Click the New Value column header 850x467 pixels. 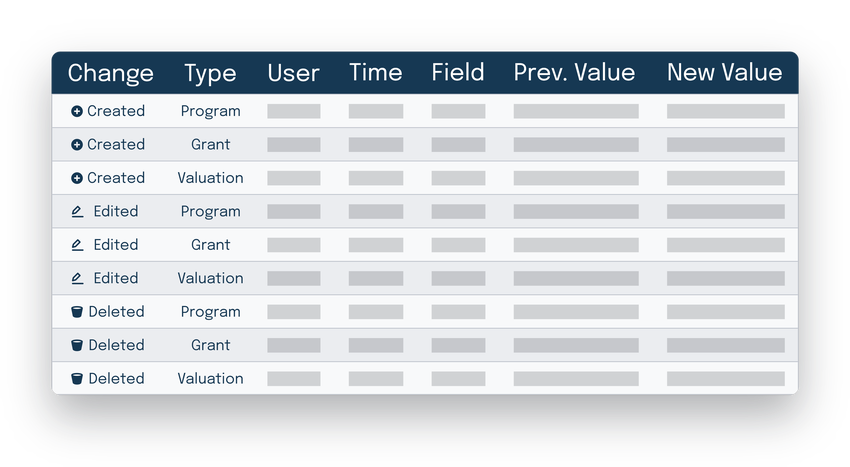pos(724,73)
